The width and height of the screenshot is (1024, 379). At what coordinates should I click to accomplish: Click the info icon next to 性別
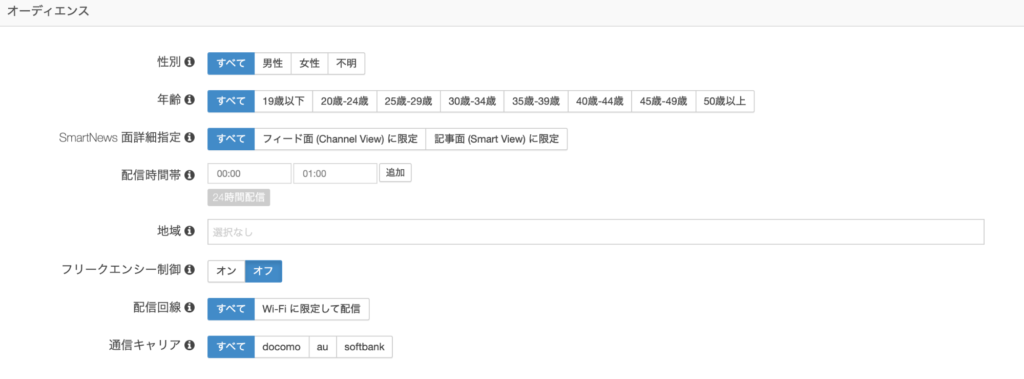tap(189, 63)
